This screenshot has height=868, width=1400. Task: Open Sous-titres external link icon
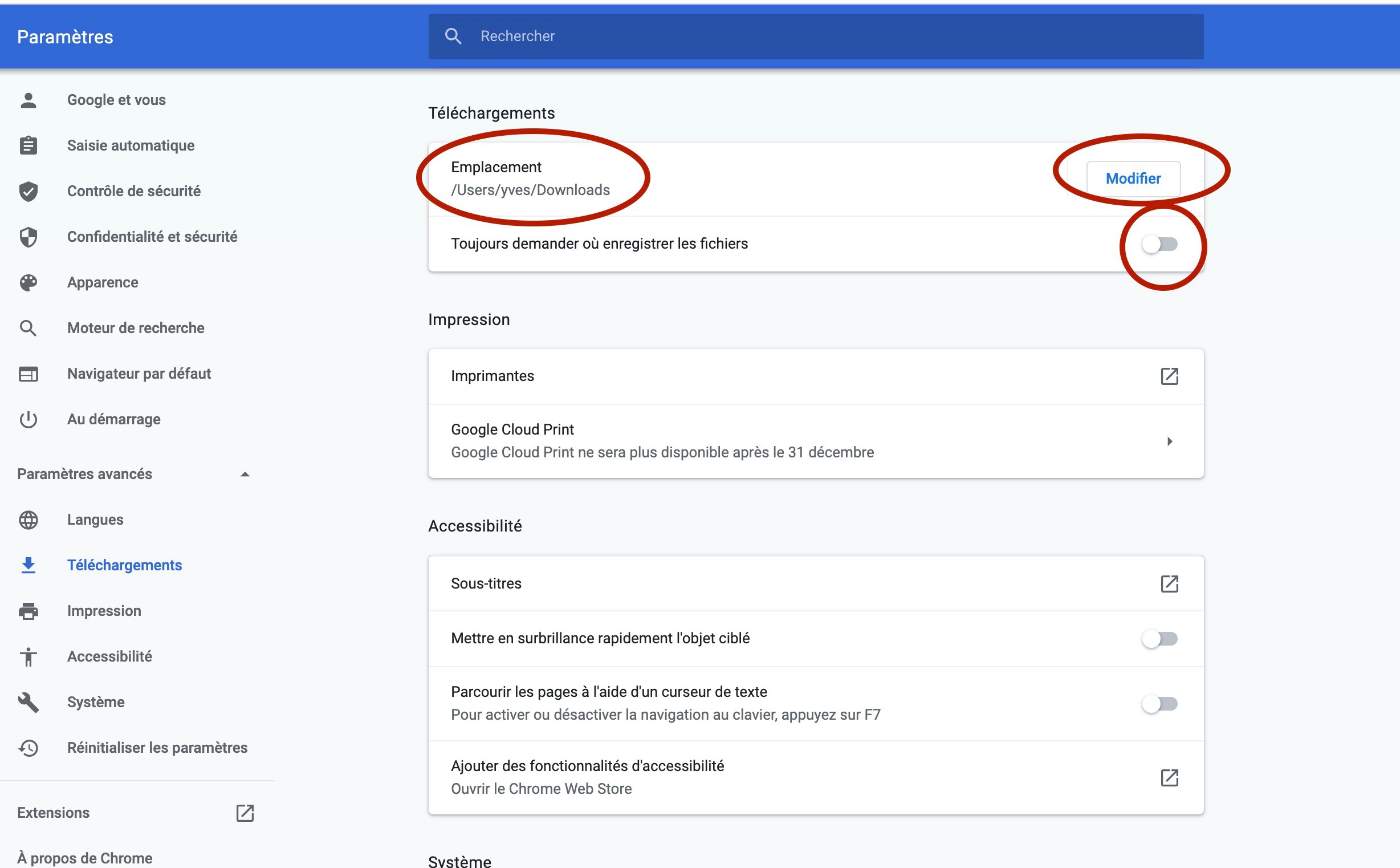(x=1169, y=584)
